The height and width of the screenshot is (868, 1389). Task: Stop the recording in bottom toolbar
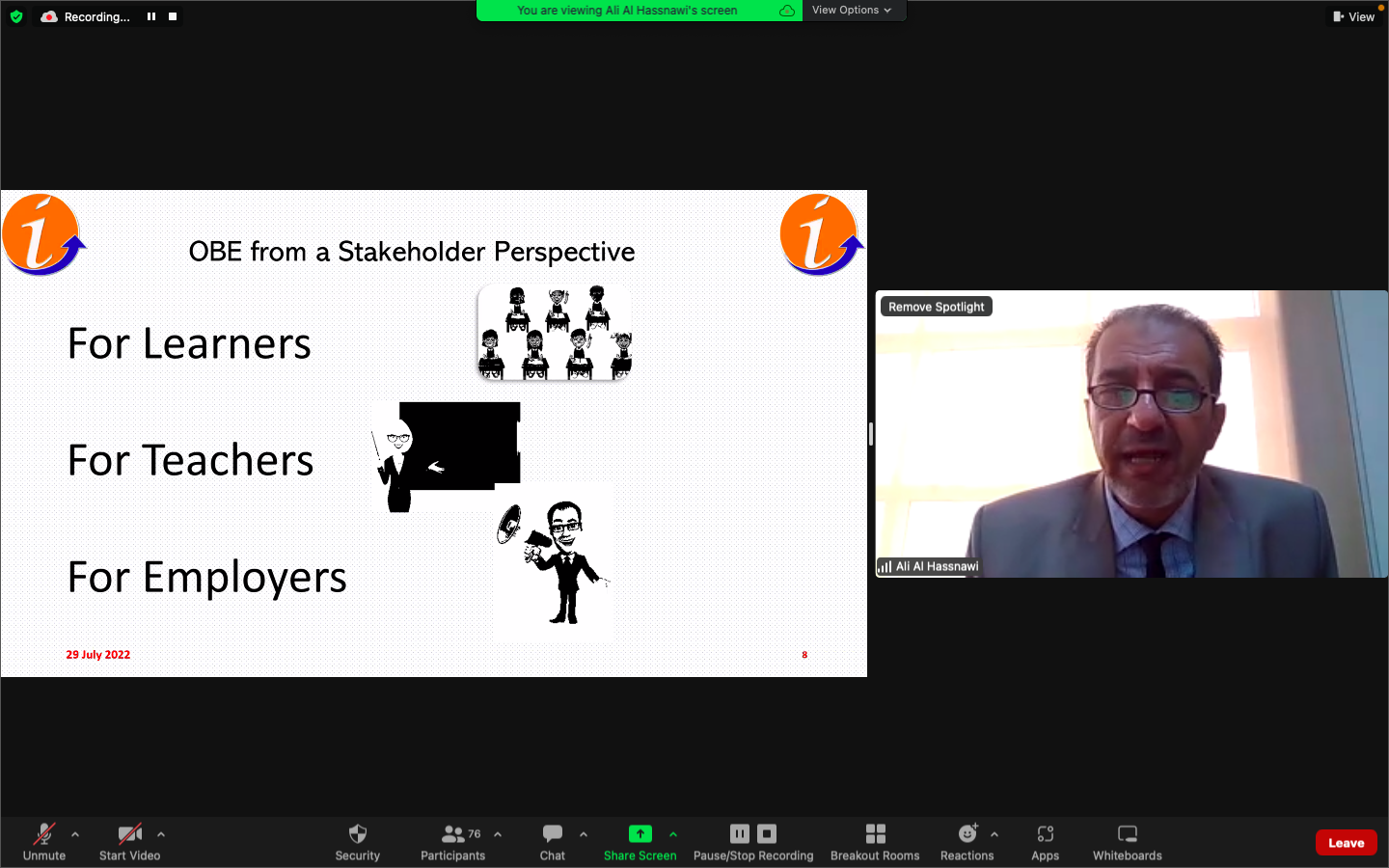coord(767,834)
